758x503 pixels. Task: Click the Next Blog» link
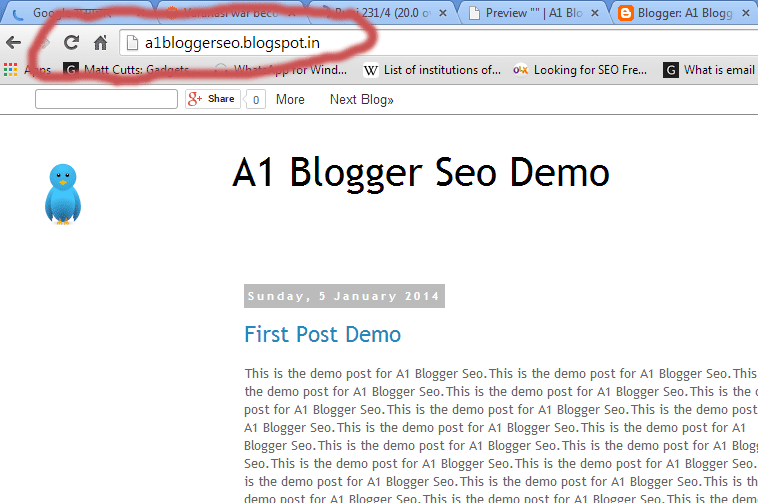pos(361,99)
